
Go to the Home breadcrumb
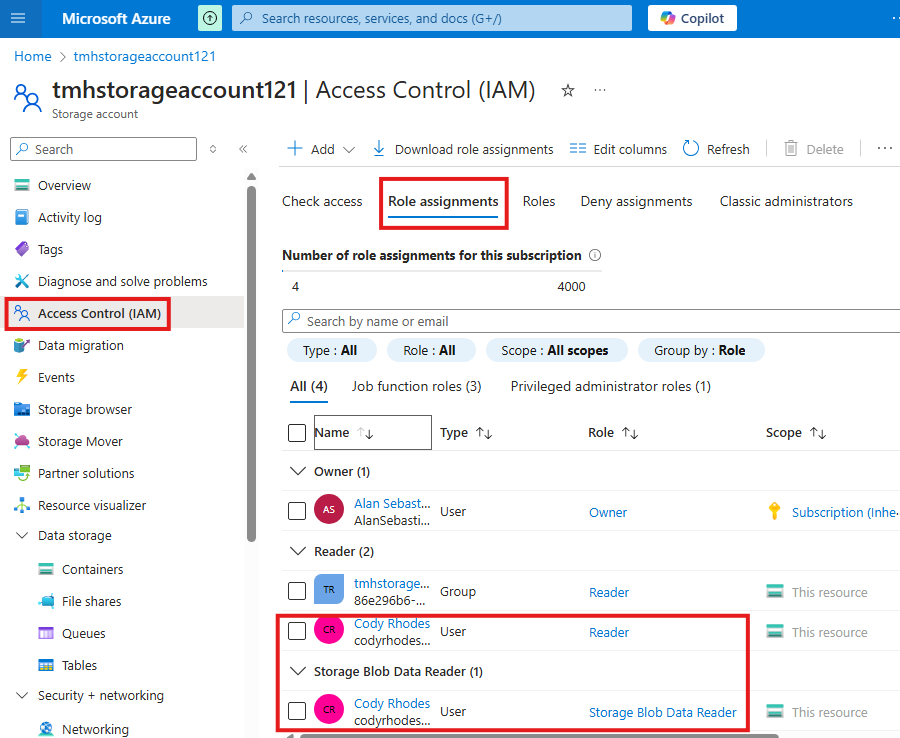pyautogui.click(x=33, y=56)
